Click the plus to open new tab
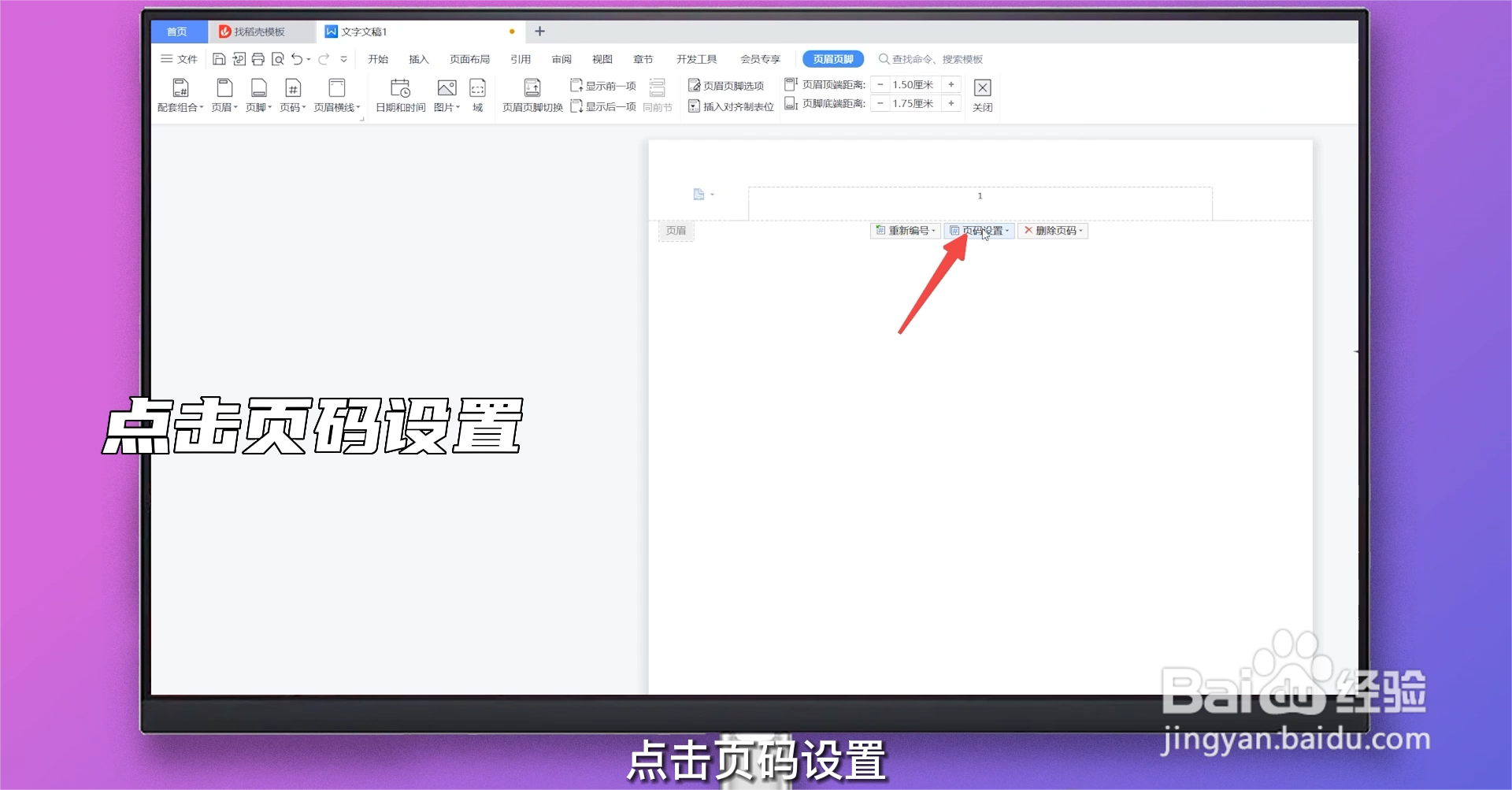This screenshot has height=790, width=1512. click(539, 32)
